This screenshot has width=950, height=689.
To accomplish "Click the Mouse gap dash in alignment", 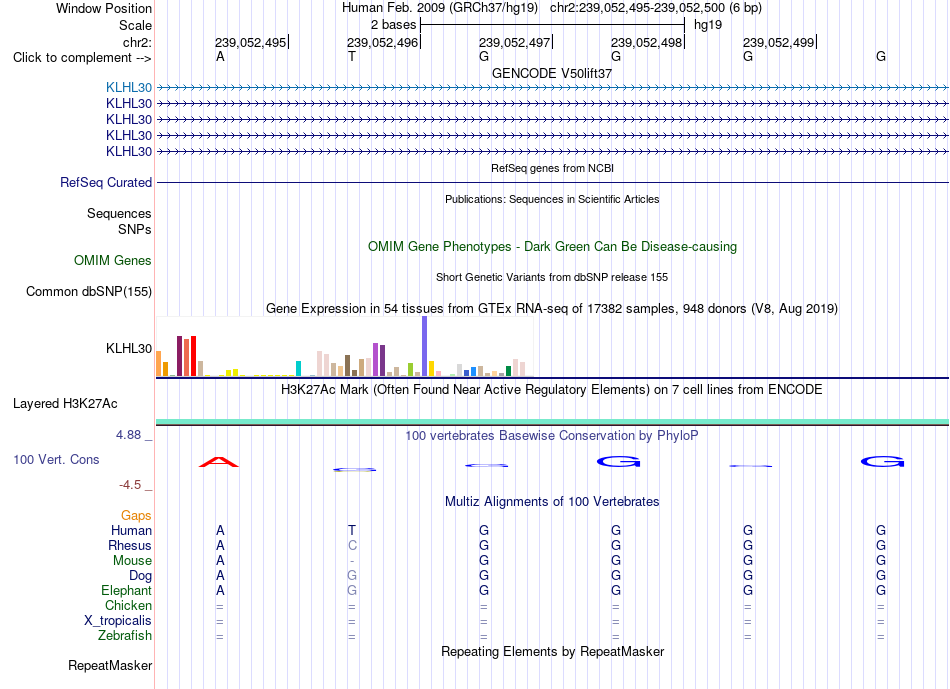I will point(352,561).
